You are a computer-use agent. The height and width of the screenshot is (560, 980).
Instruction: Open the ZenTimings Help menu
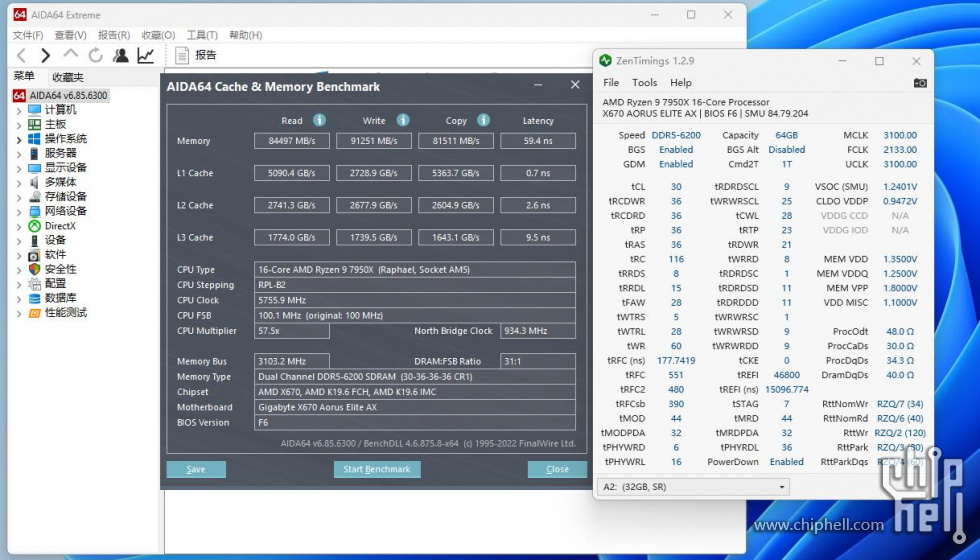coord(681,82)
